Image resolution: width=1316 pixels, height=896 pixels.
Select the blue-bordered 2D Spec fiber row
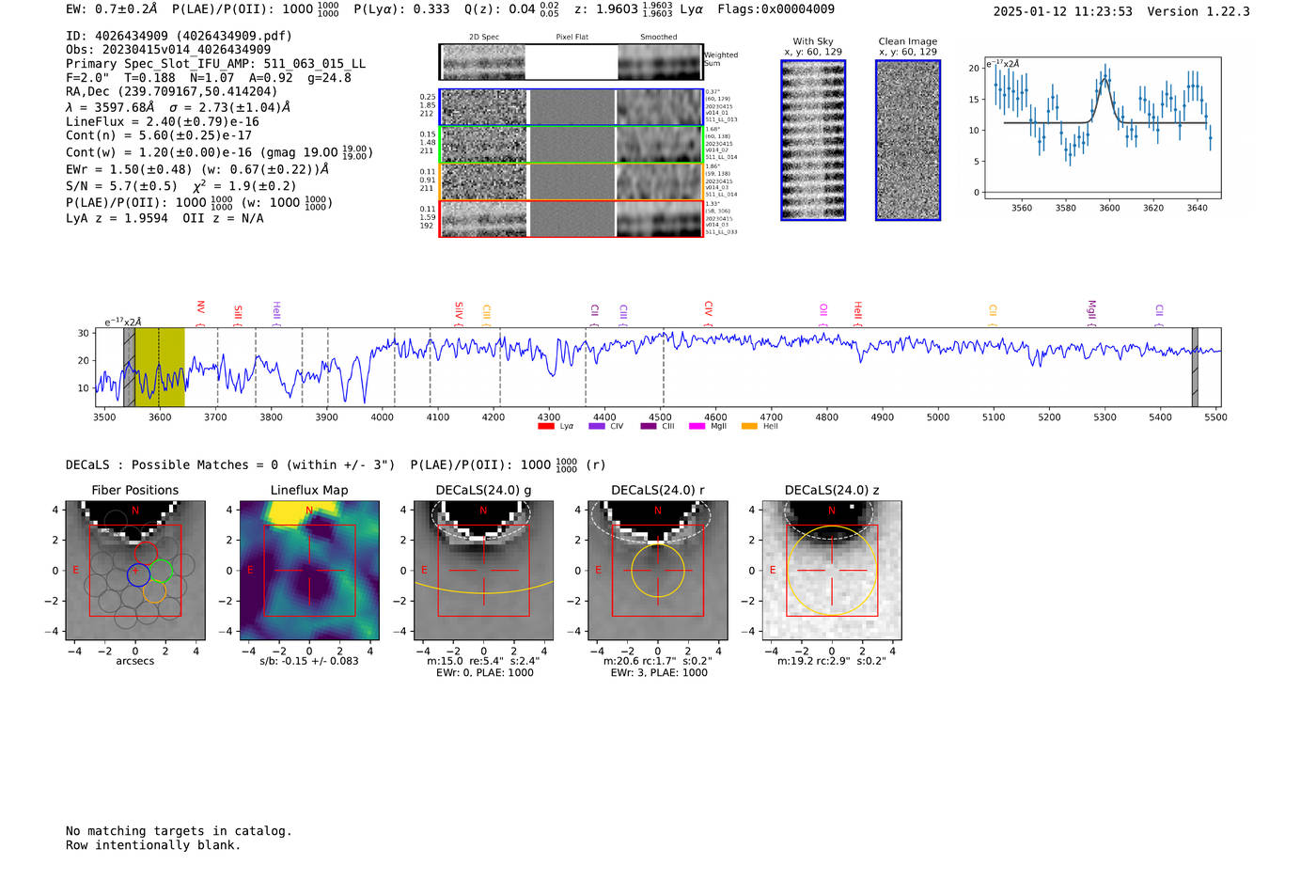point(484,107)
